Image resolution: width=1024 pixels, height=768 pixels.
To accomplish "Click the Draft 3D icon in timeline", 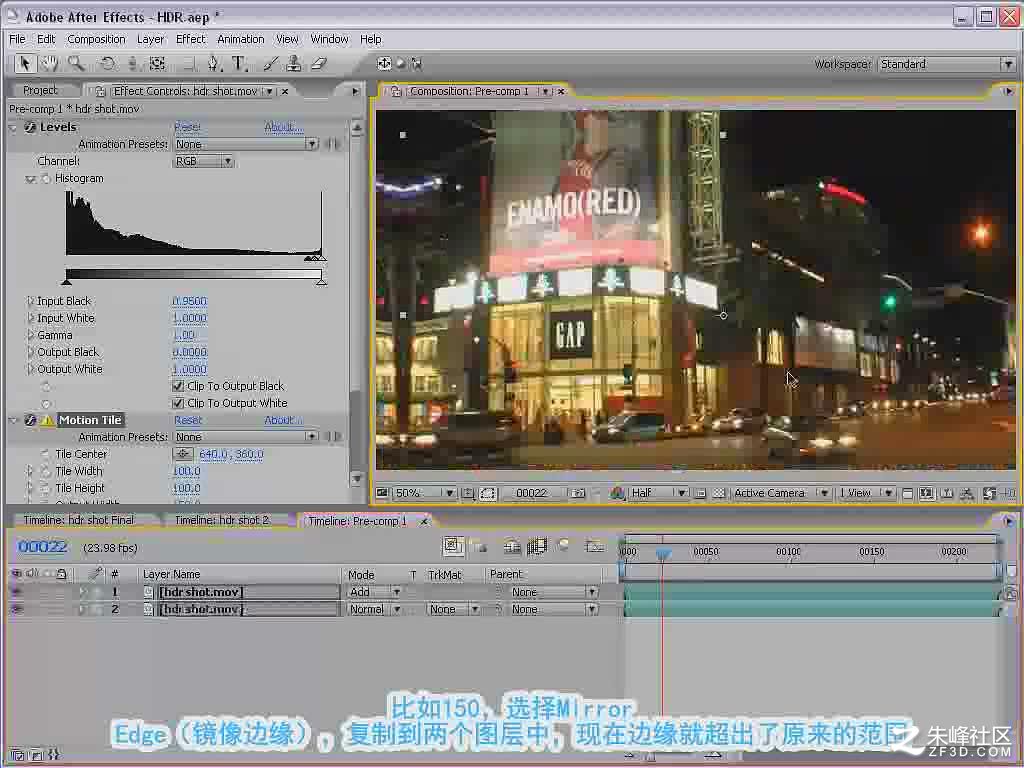I will pyautogui.click(x=481, y=546).
